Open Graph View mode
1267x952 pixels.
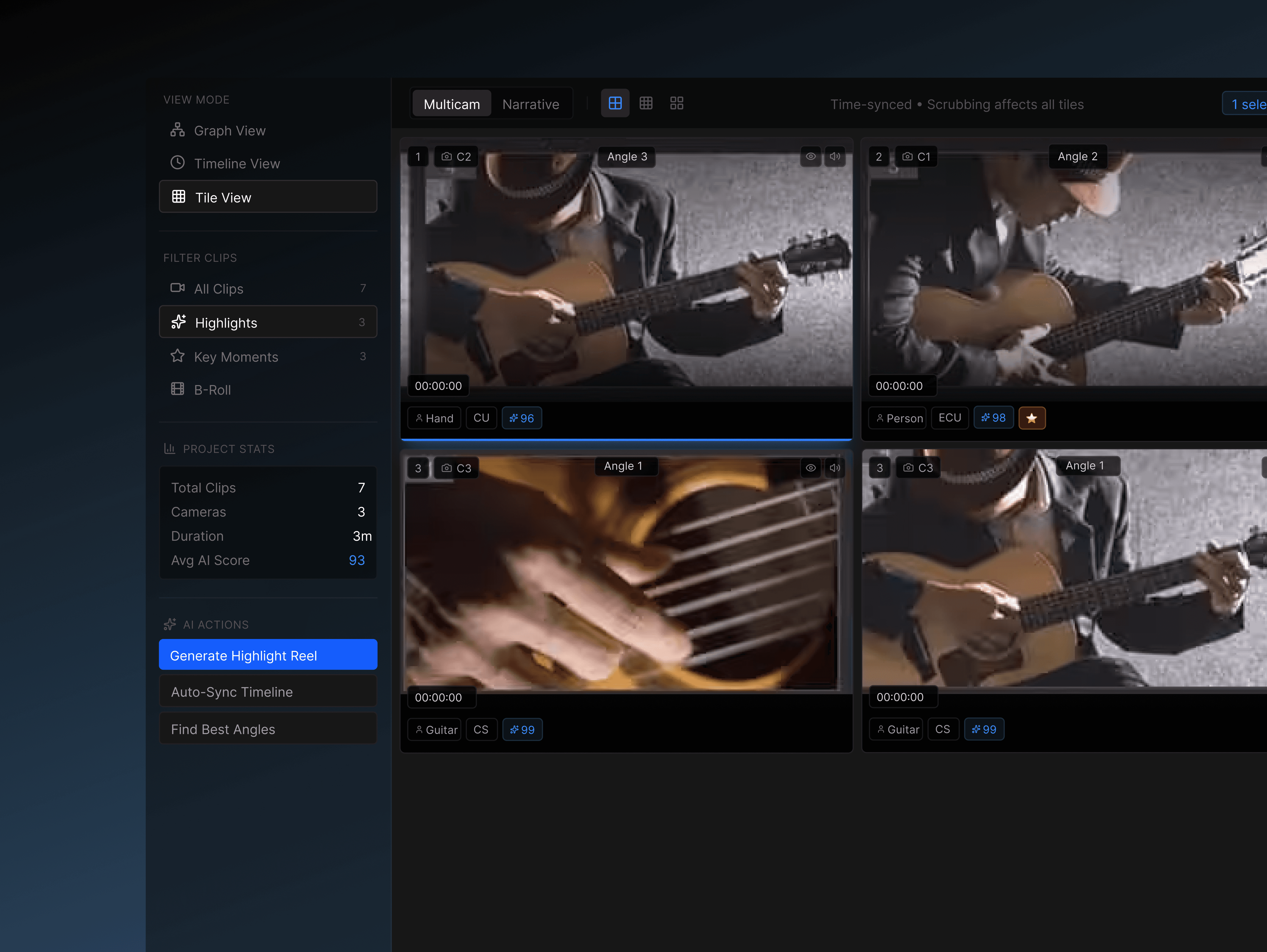pos(229,131)
